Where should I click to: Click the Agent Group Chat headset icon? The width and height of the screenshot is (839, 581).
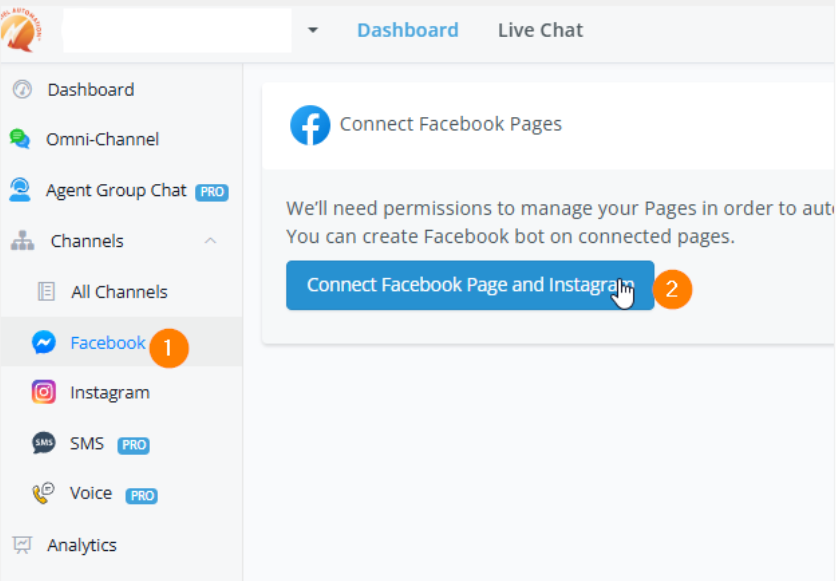20,189
